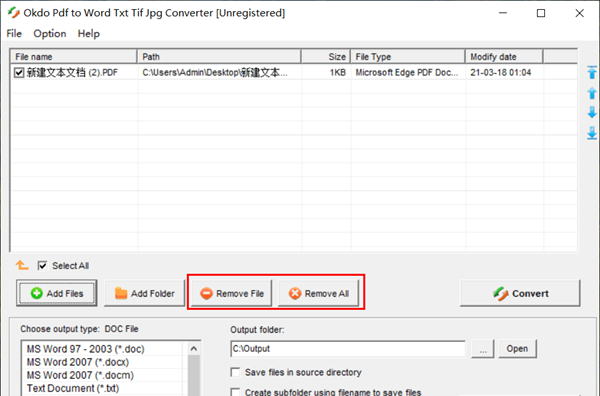Open the output folder with Open button
The width and height of the screenshot is (600, 396).
pyautogui.click(x=517, y=349)
